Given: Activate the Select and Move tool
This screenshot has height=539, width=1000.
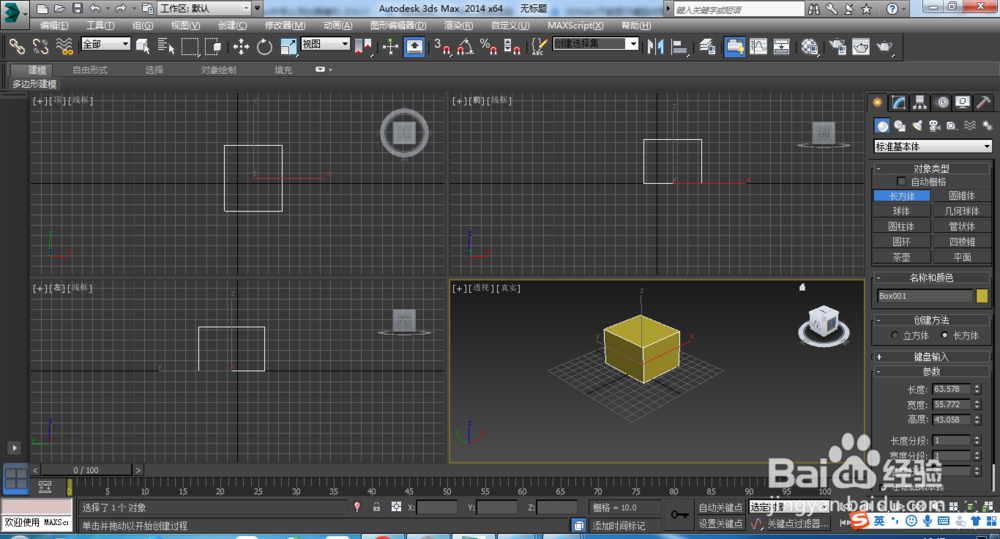Looking at the screenshot, I should point(241,47).
